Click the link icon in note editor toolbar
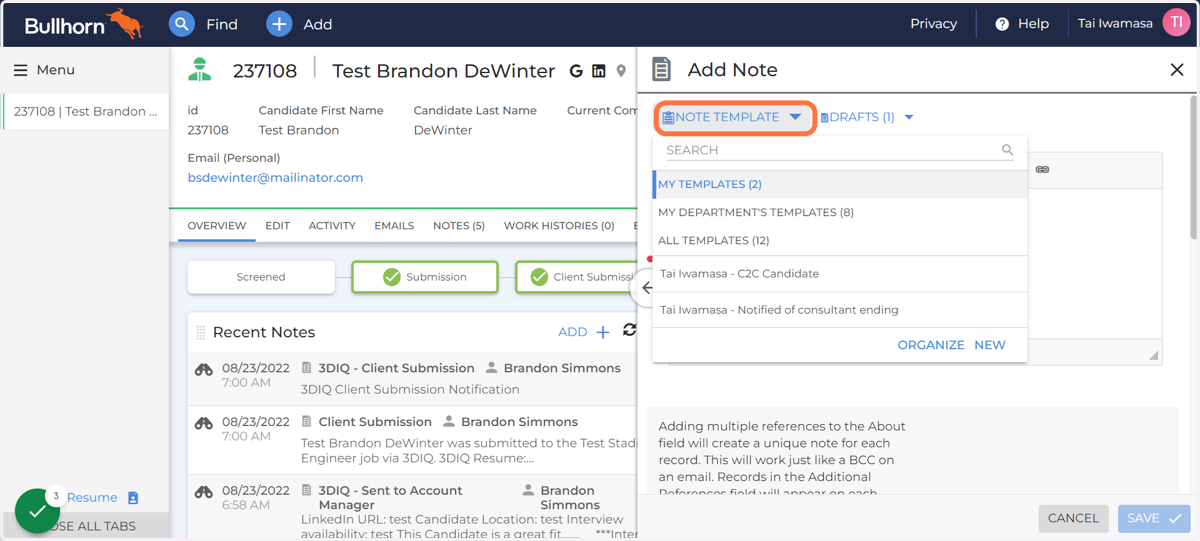Viewport: 1200px width, 541px height. (x=1042, y=170)
